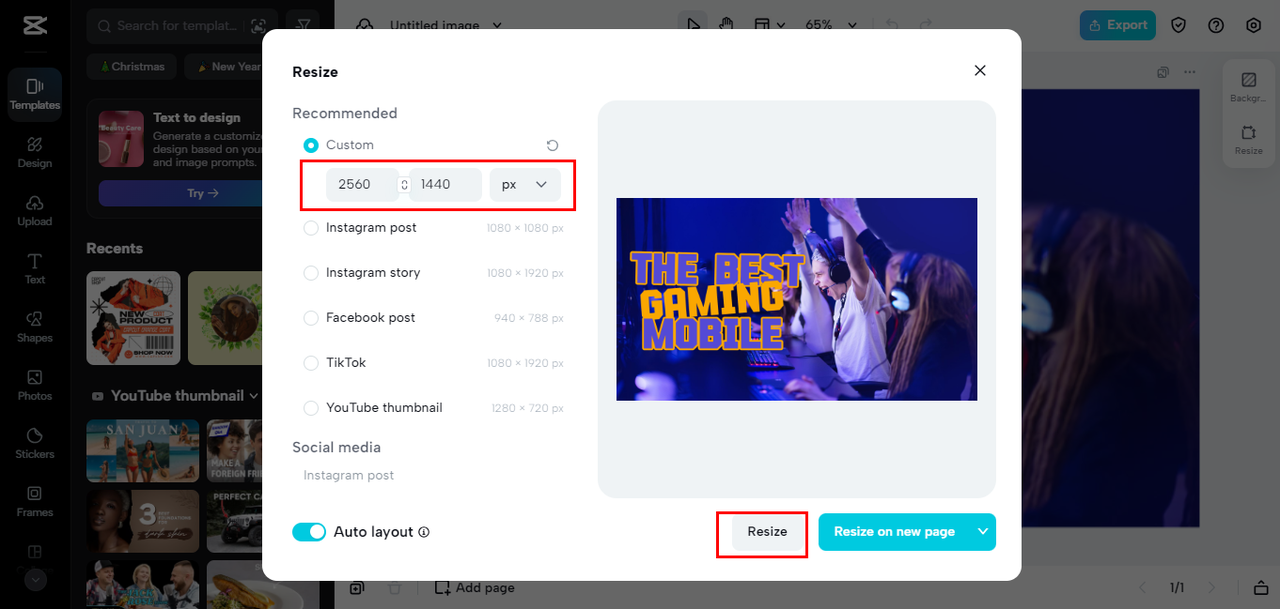
Task: Click the Background tool in right panel
Action: click(1248, 86)
